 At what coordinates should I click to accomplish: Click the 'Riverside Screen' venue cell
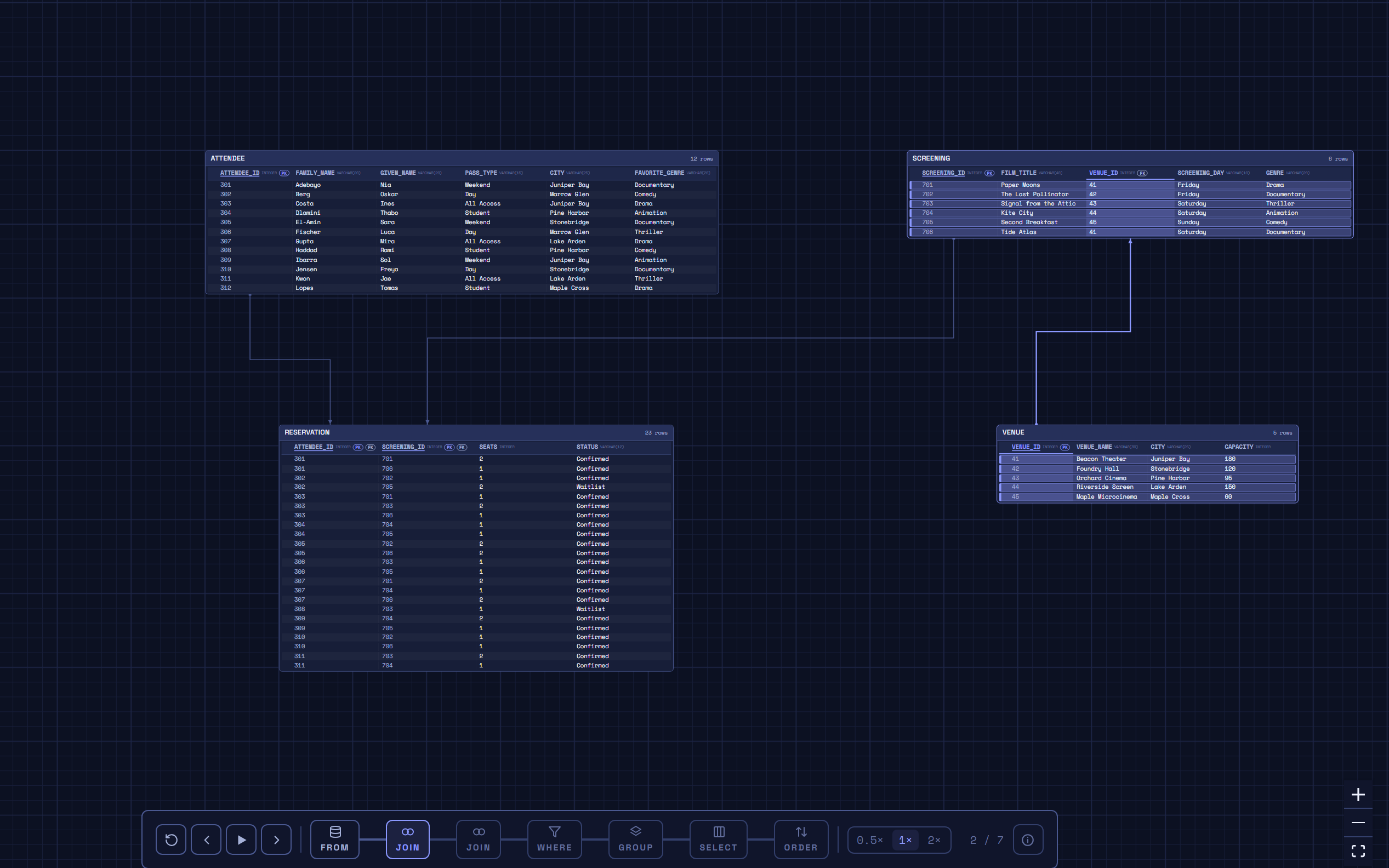coord(1105,487)
